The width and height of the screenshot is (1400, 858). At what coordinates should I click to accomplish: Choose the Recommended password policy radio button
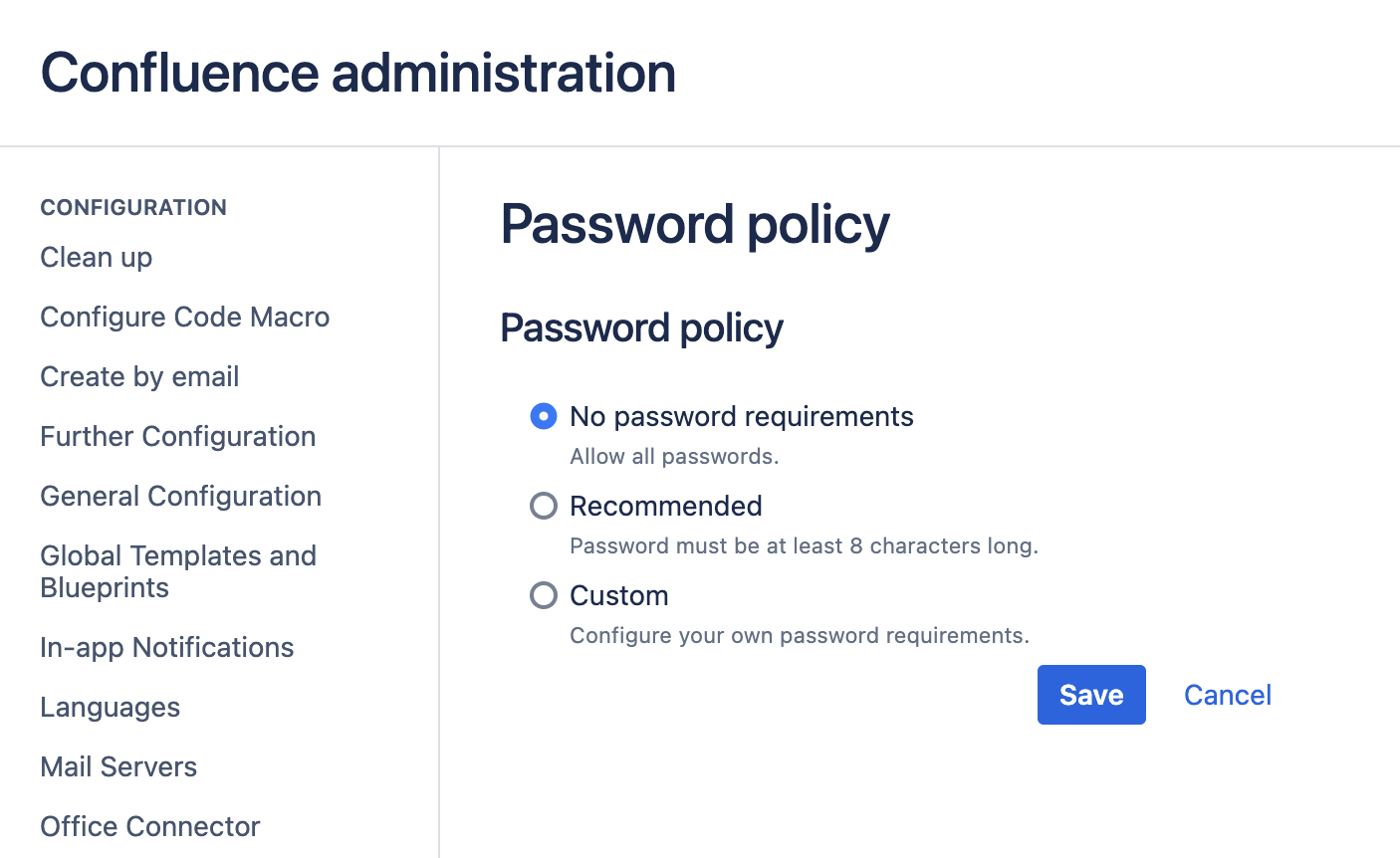[544, 506]
